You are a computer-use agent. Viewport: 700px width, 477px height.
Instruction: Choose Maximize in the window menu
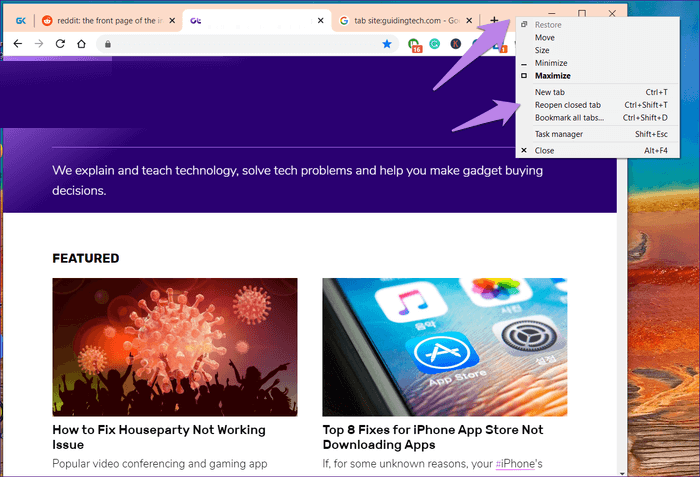click(552, 76)
